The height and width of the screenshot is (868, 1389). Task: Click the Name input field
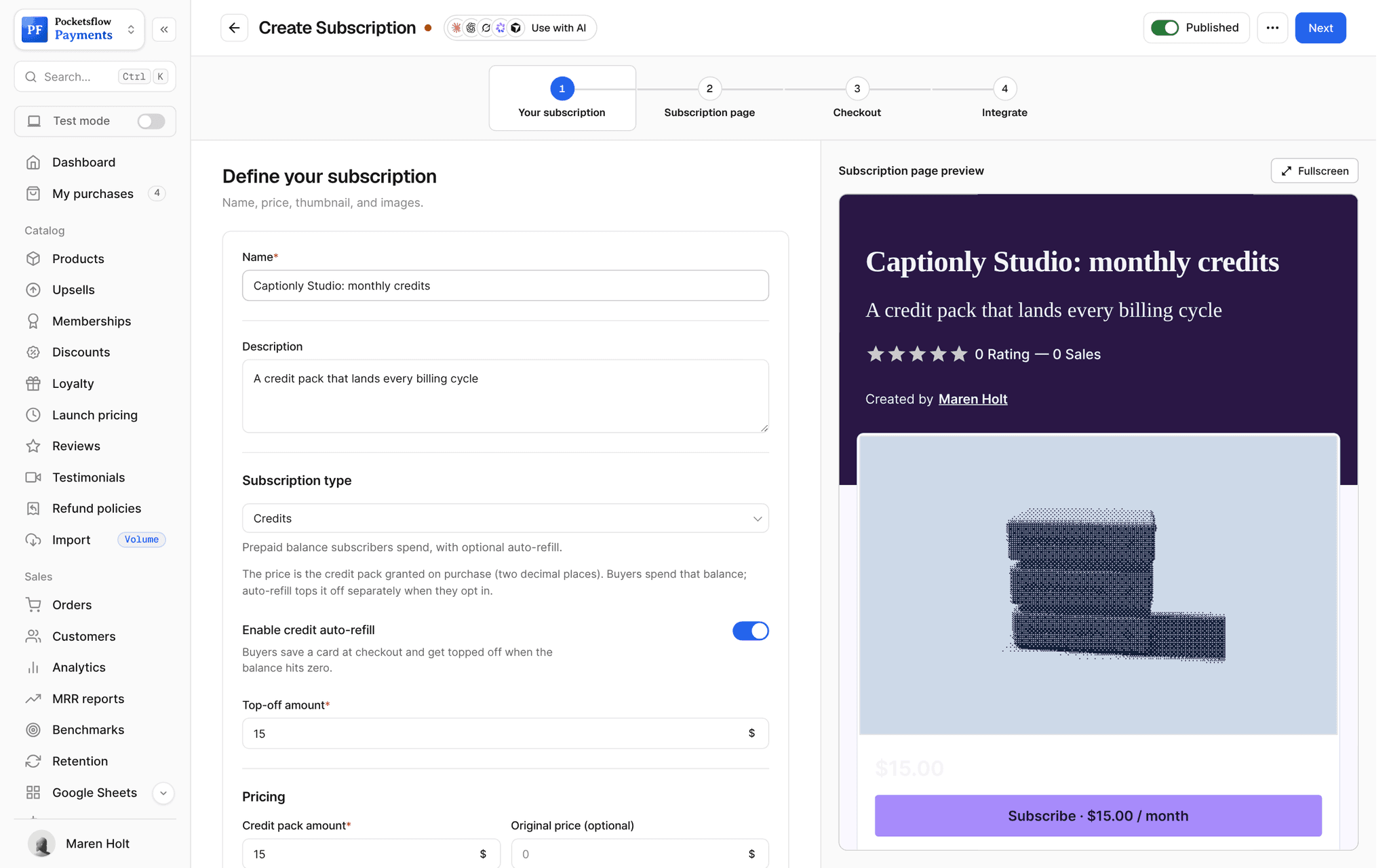pyautogui.click(x=505, y=285)
